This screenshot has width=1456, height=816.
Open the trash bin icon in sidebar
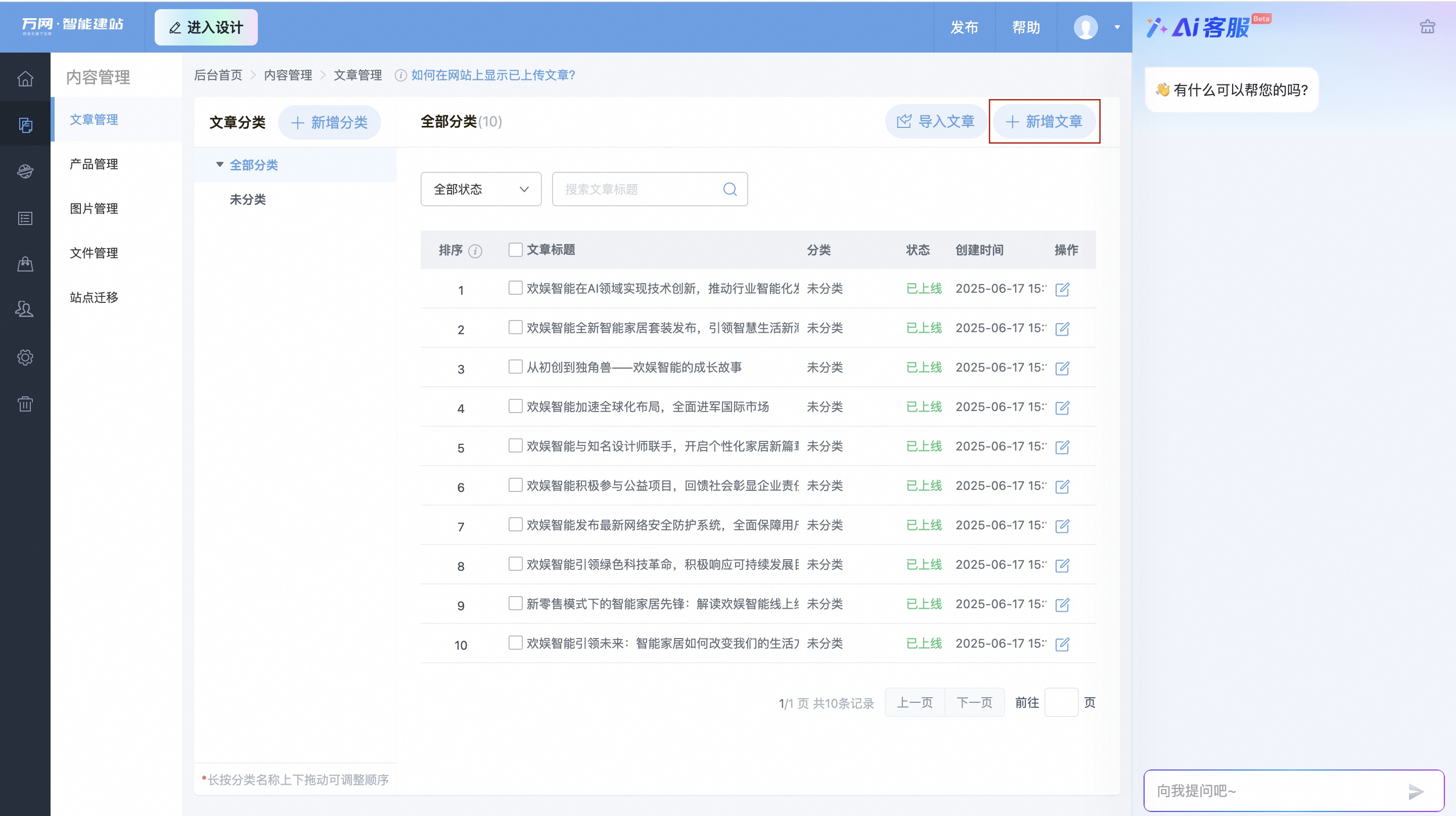[x=25, y=403]
